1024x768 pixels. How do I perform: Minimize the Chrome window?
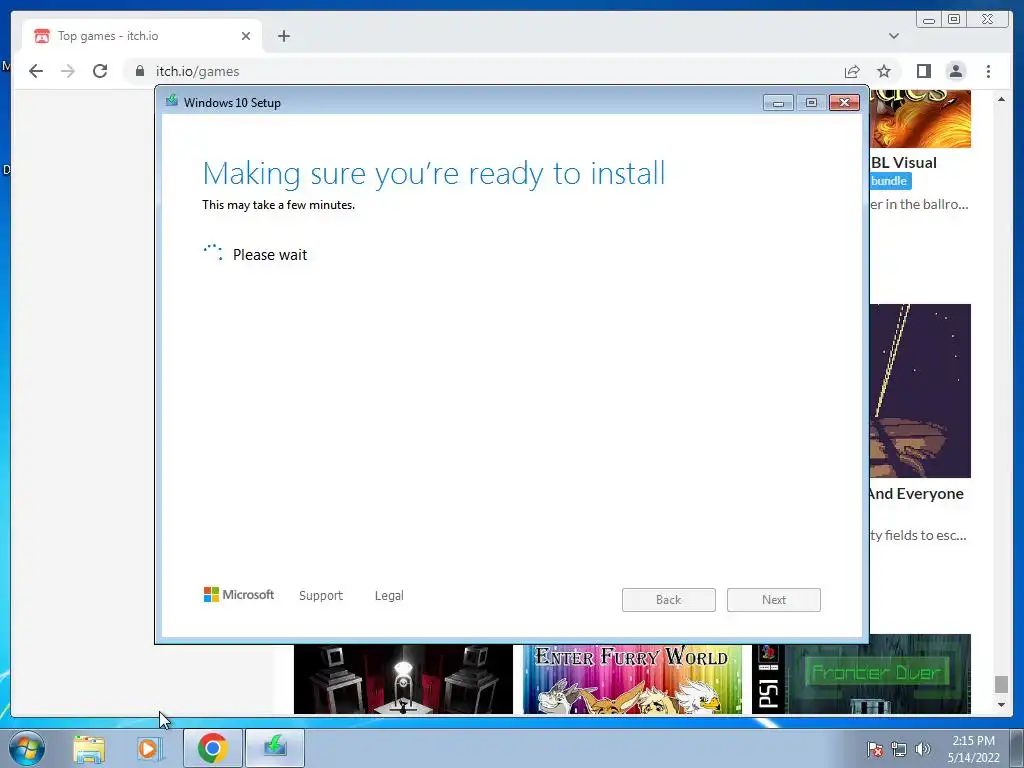point(929,20)
